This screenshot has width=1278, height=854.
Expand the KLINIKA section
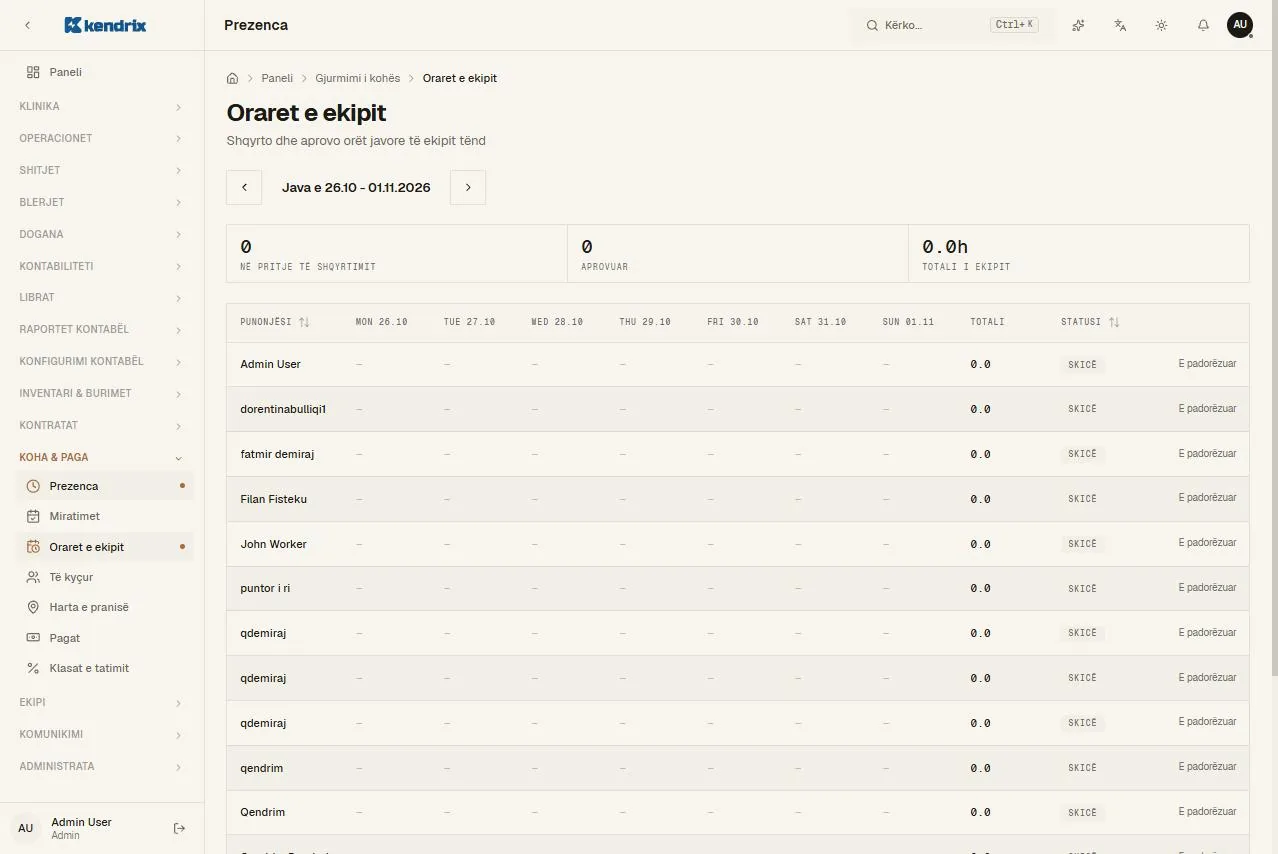click(102, 106)
